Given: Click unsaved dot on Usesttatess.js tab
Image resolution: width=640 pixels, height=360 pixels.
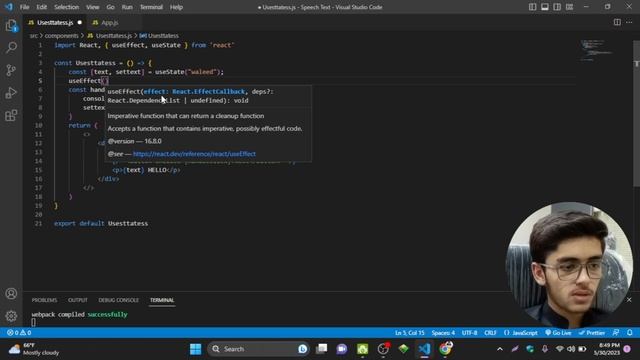Looking at the screenshot, I should (x=80, y=22).
